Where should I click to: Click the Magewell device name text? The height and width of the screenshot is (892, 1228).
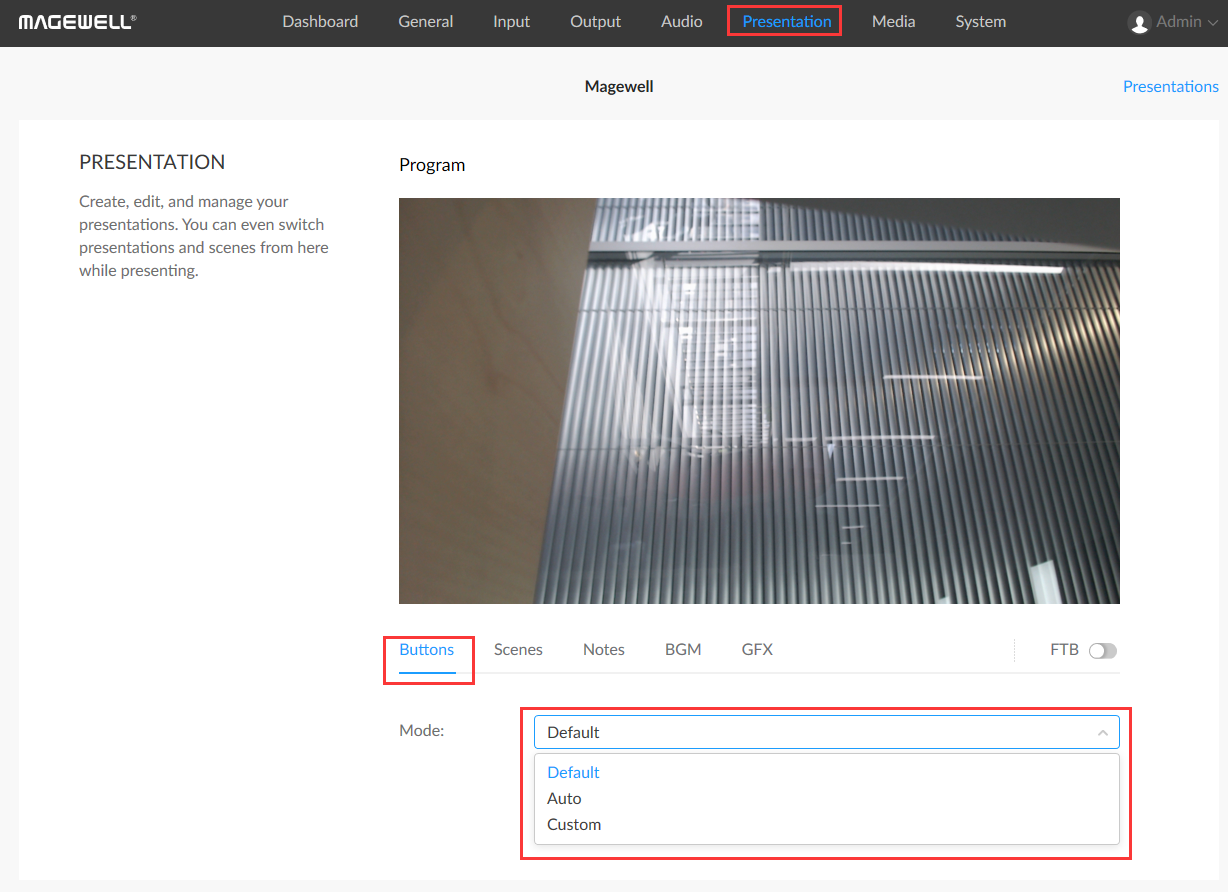point(619,86)
